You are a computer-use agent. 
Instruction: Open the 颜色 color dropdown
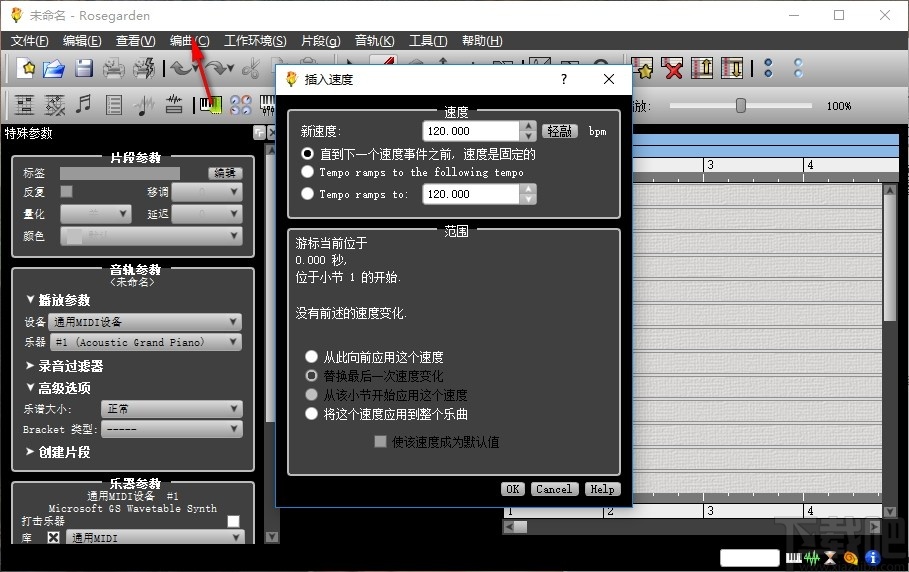[x=151, y=236]
